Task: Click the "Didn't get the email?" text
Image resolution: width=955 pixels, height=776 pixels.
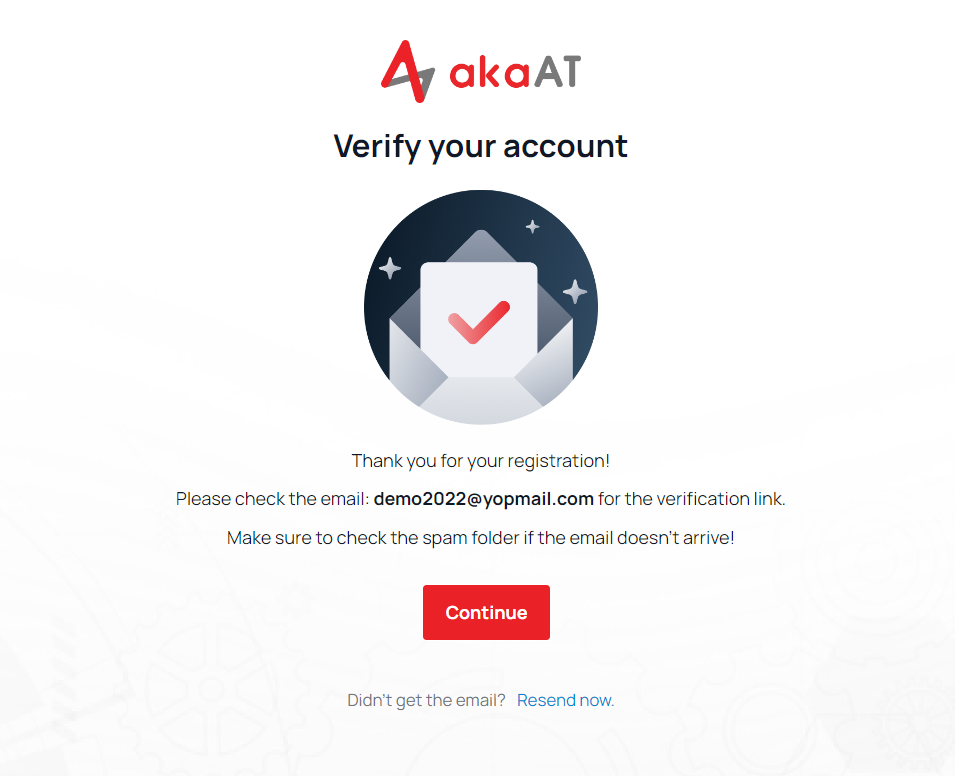Action: (426, 700)
